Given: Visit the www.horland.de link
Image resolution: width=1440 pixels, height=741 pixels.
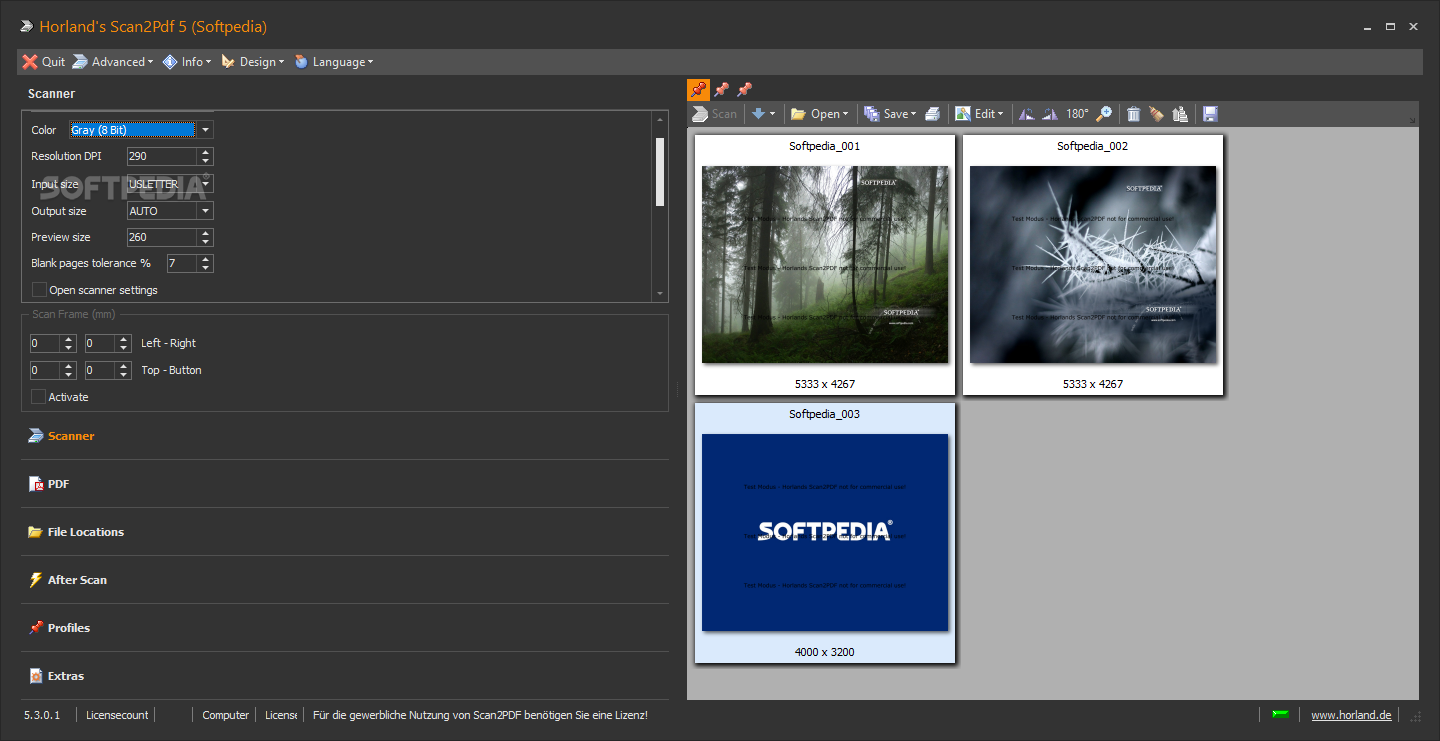Looking at the screenshot, I should 1351,715.
